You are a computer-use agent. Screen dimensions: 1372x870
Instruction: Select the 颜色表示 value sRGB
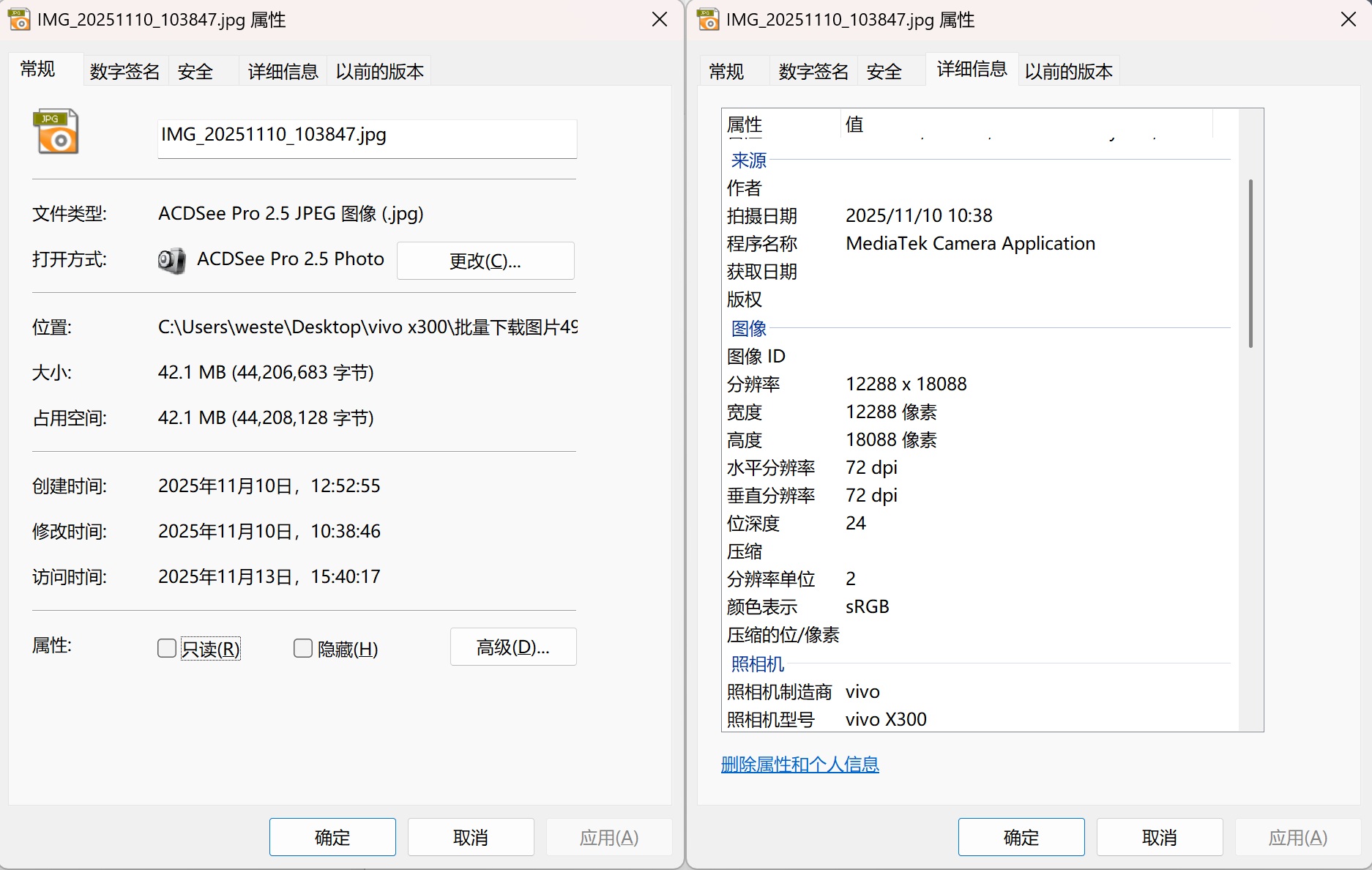click(868, 606)
